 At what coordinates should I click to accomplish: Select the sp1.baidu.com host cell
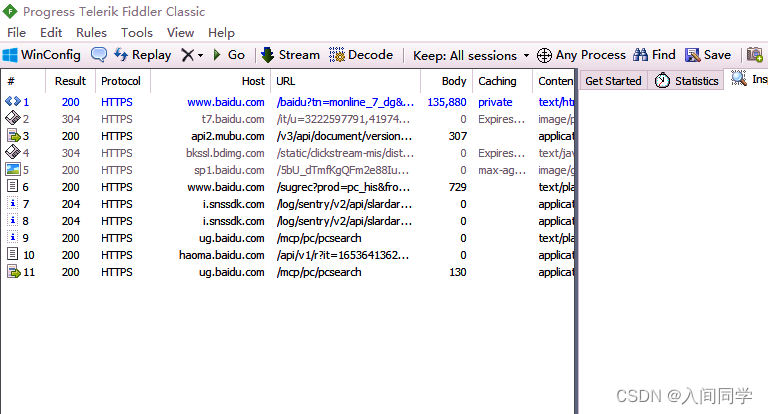click(229, 170)
